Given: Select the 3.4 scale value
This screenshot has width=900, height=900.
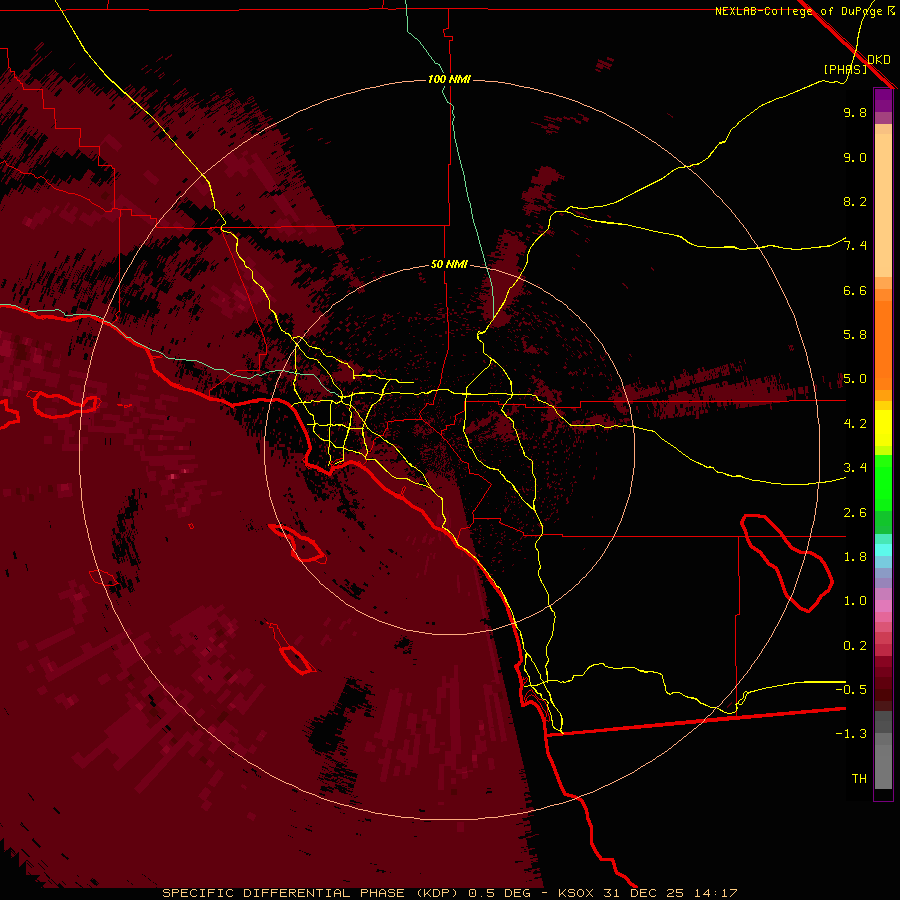Looking at the screenshot, I should [x=855, y=468].
